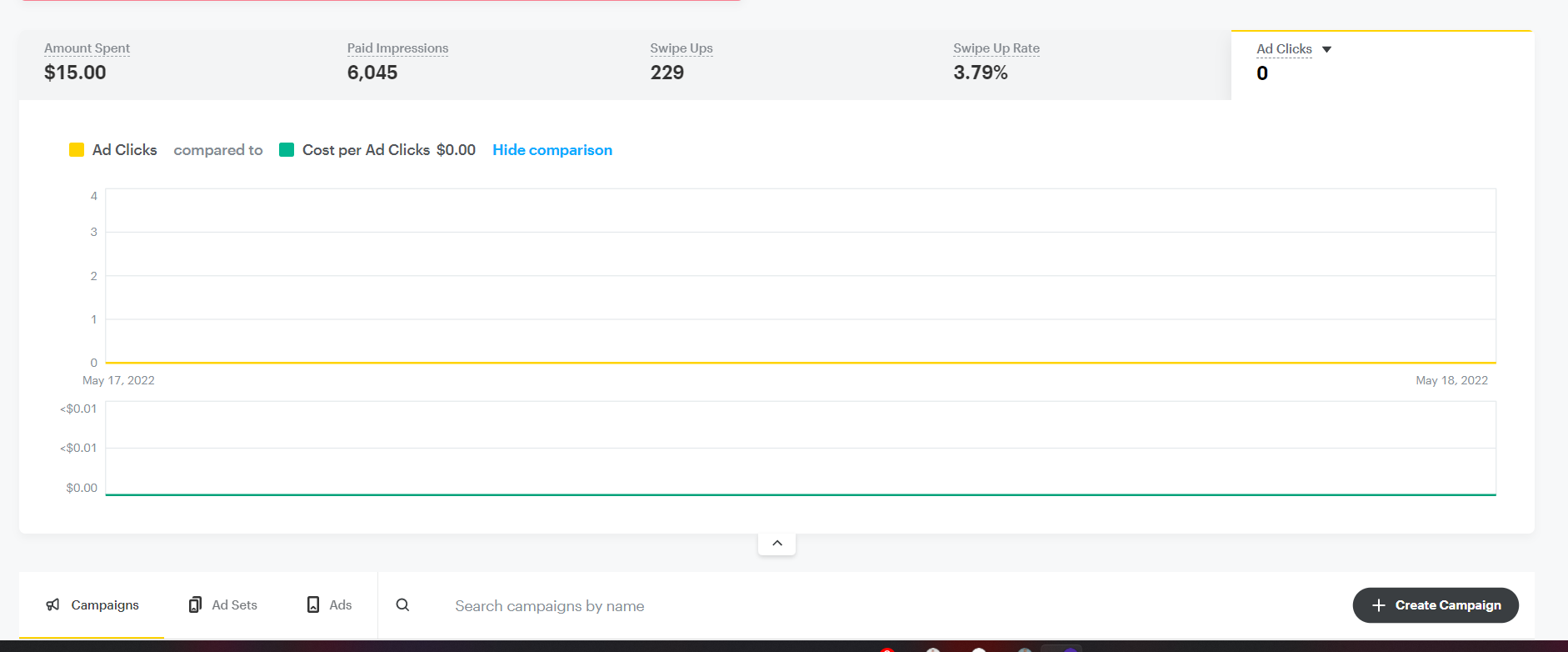1568x652 pixels.
Task: Click the single-card icon beside Ads
Action: pos(313,604)
